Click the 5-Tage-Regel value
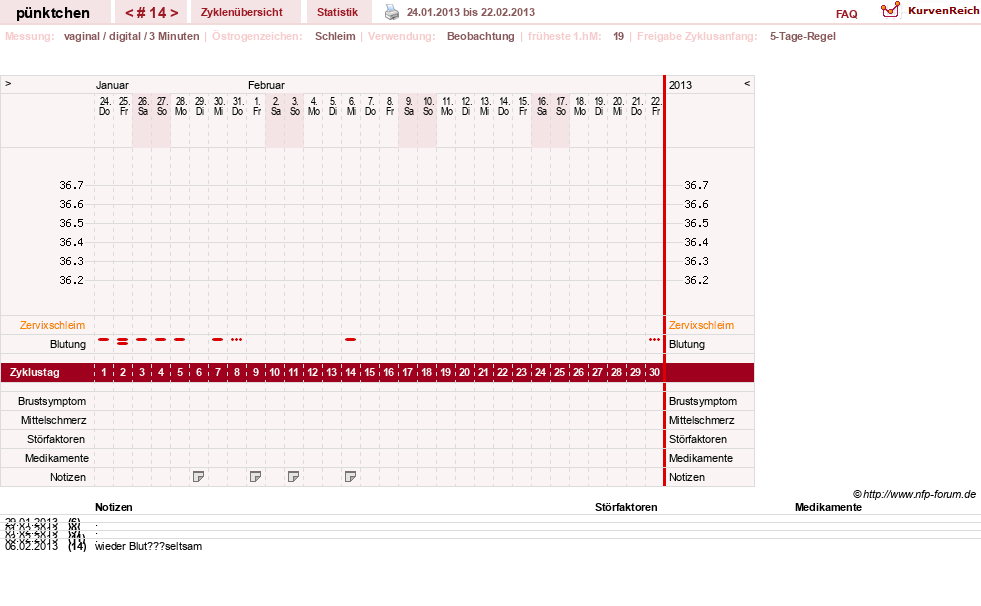The width and height of the screenshot is (981, 606). tap(803, 36)
